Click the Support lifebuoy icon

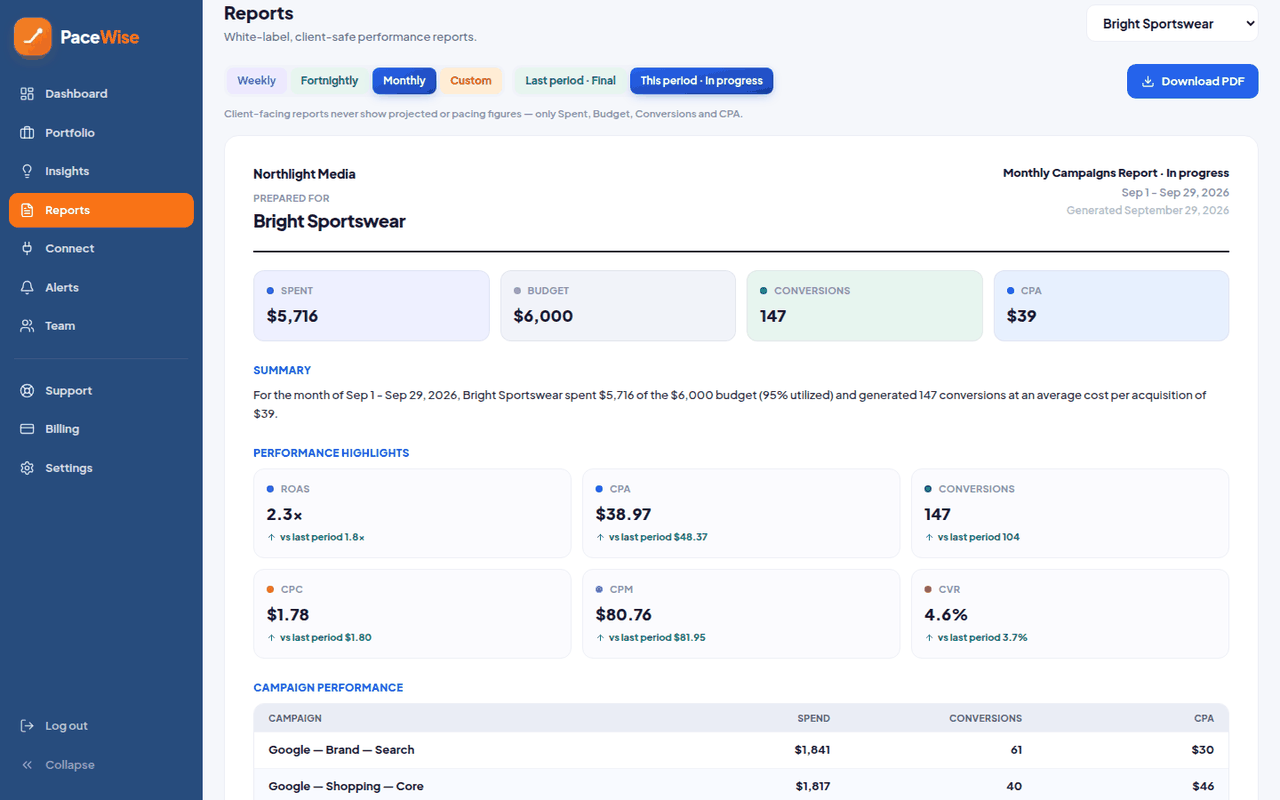pyautogui.click(x=27, y=391)
